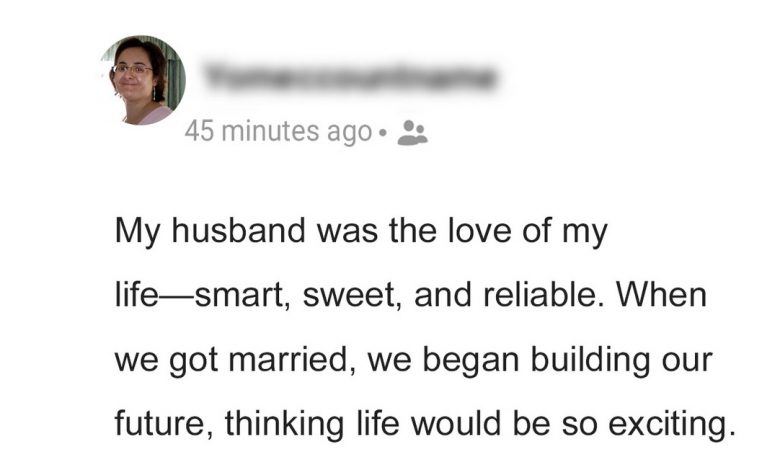
Task: Click the dot separator after timestamp
Action: (383, 134)
